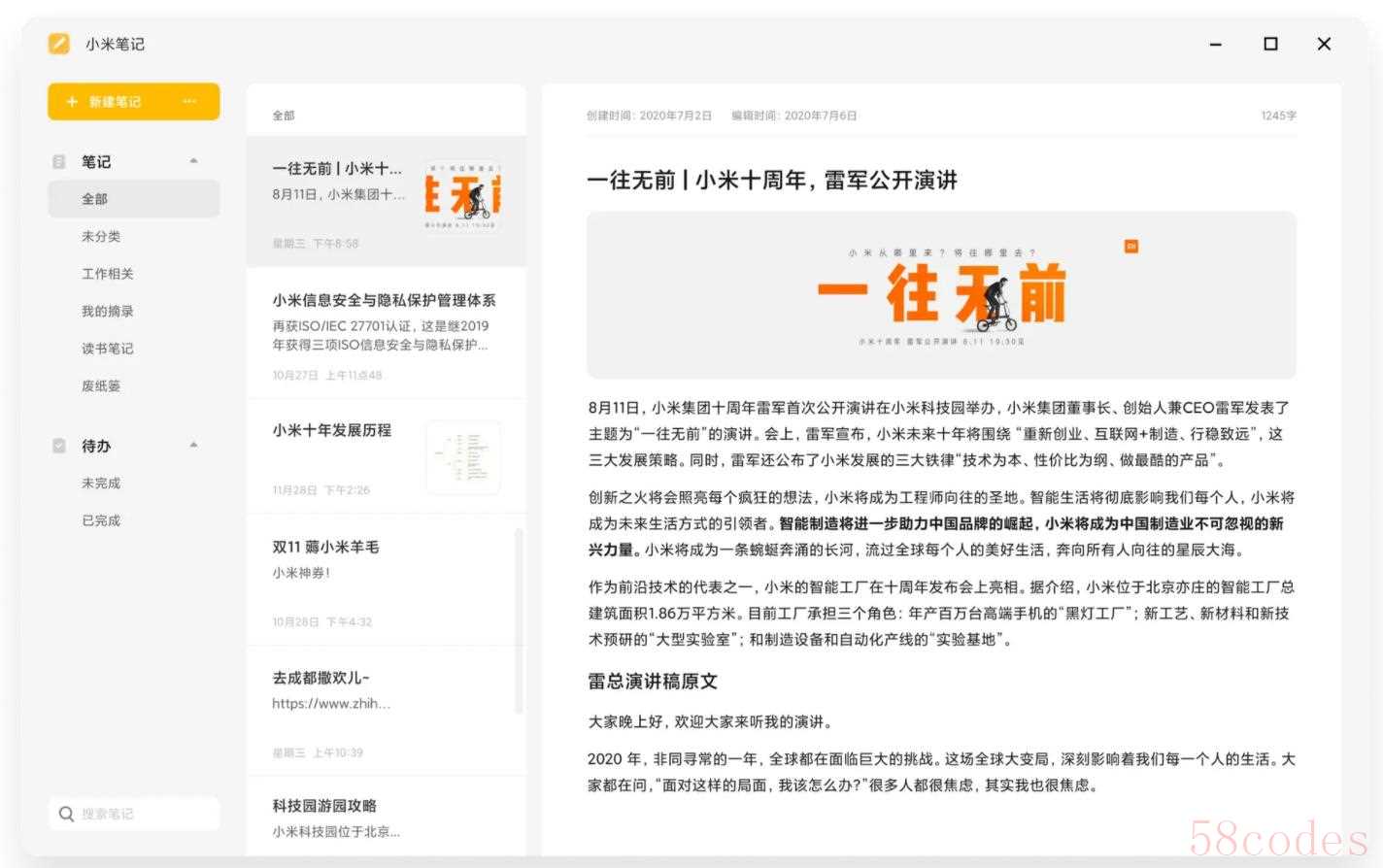Click the 小米十年发展历程 mind-map thumbnail
The width and height of the screenshot is (1383, 868).
tap(463, 456)
